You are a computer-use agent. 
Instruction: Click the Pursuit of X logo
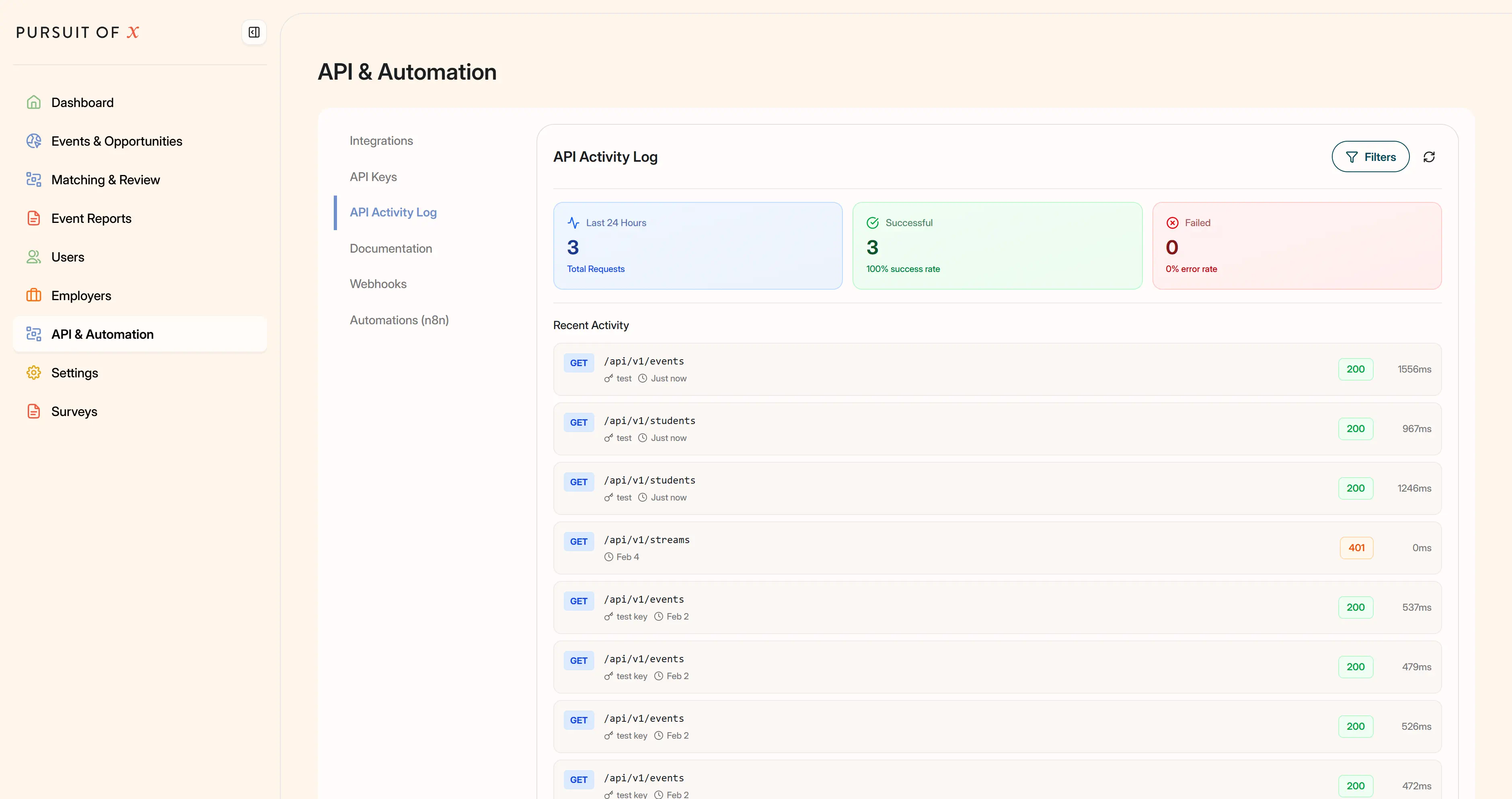78,32
